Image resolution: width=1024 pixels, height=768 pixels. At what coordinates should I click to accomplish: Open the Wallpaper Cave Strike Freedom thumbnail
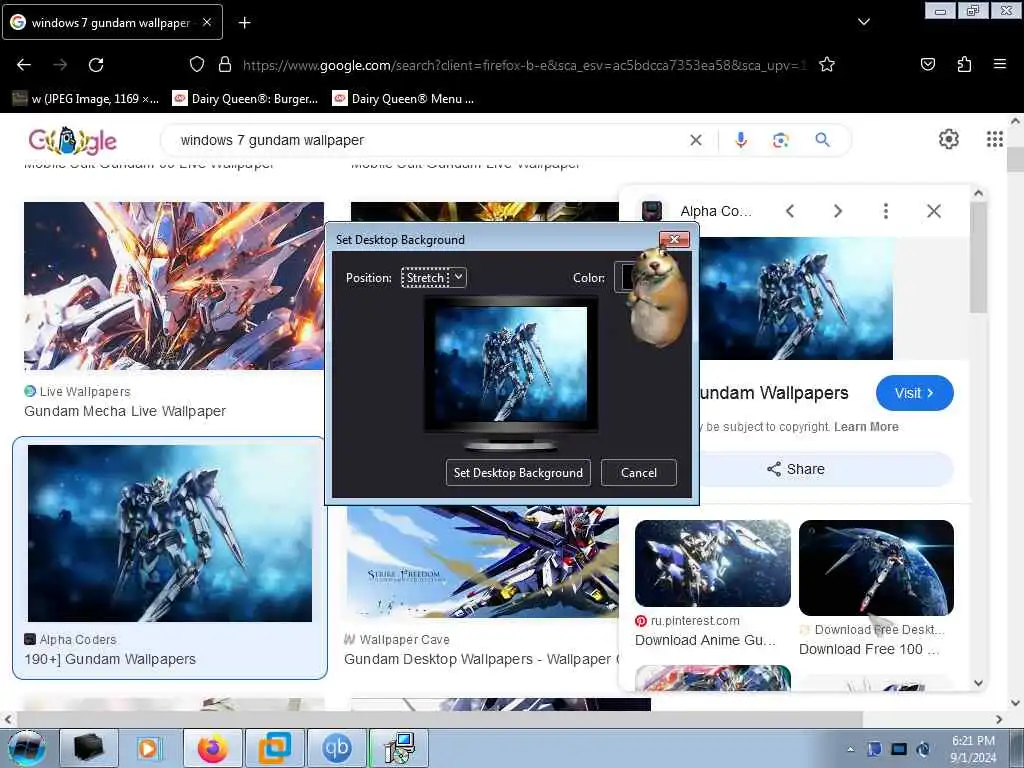pyautogui.click(x=483, y=562)
